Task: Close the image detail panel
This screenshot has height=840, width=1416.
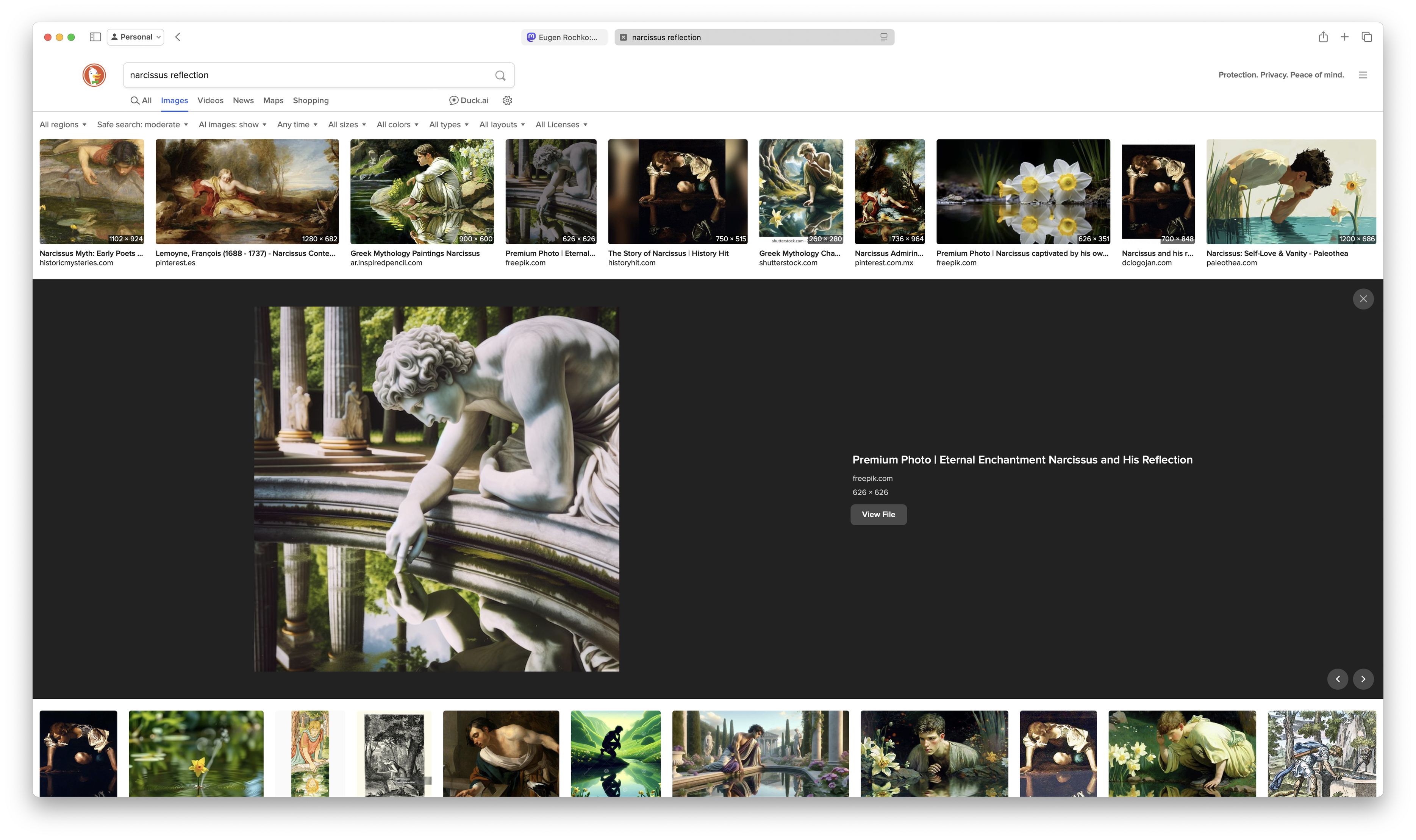Action: point(1363,299)
